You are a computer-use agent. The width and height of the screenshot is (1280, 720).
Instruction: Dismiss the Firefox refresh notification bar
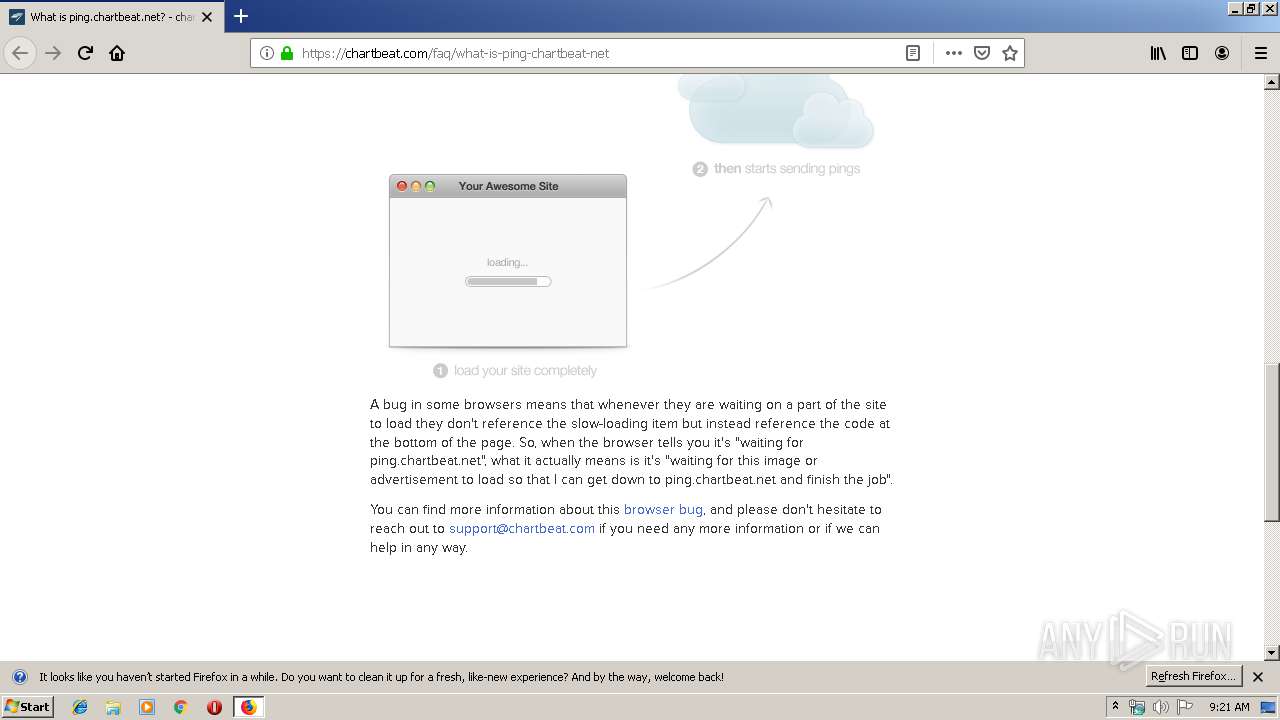1258,677
